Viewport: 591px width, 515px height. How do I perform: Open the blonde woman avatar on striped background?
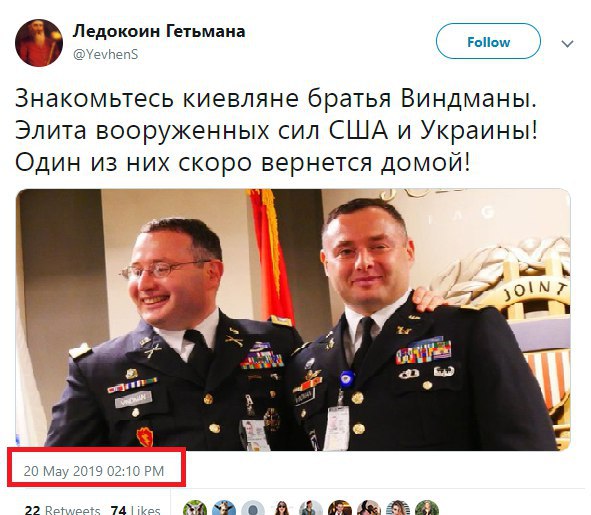(x=398, y=509)
